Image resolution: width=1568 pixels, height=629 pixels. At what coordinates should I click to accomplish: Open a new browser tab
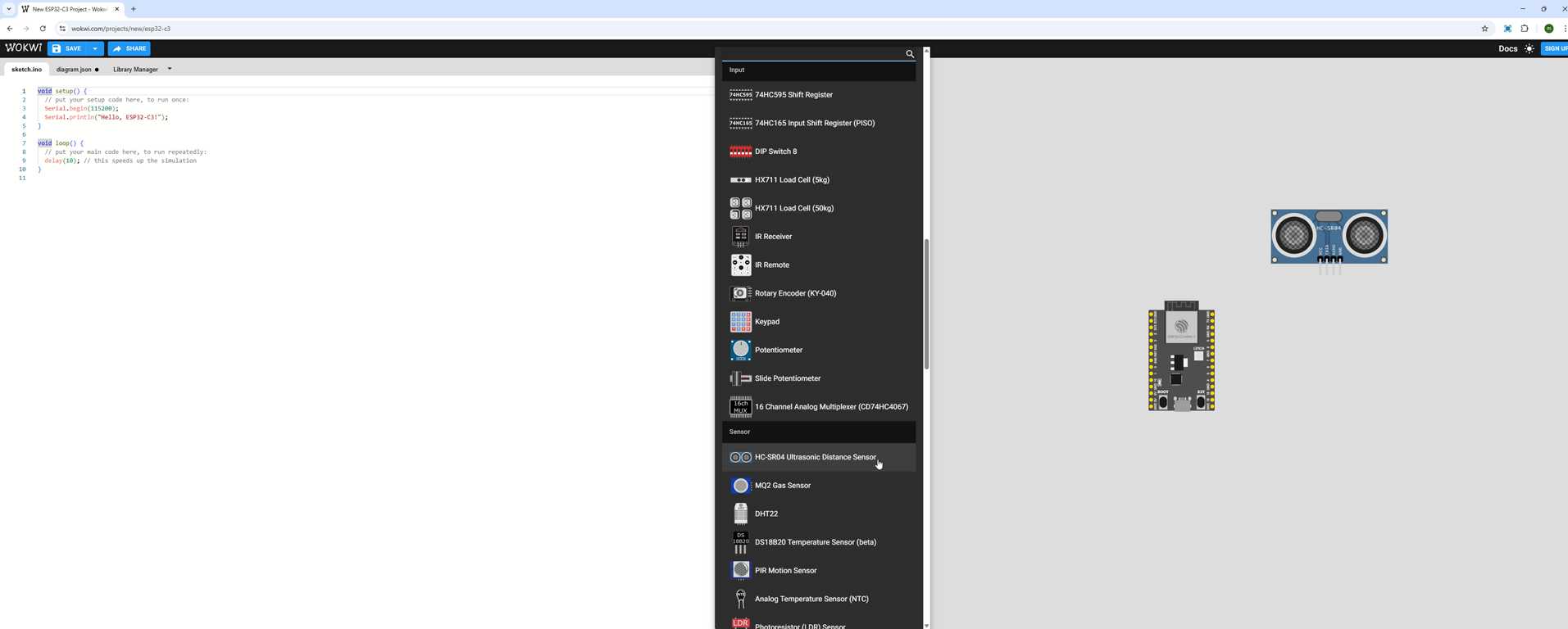[134, 9]
